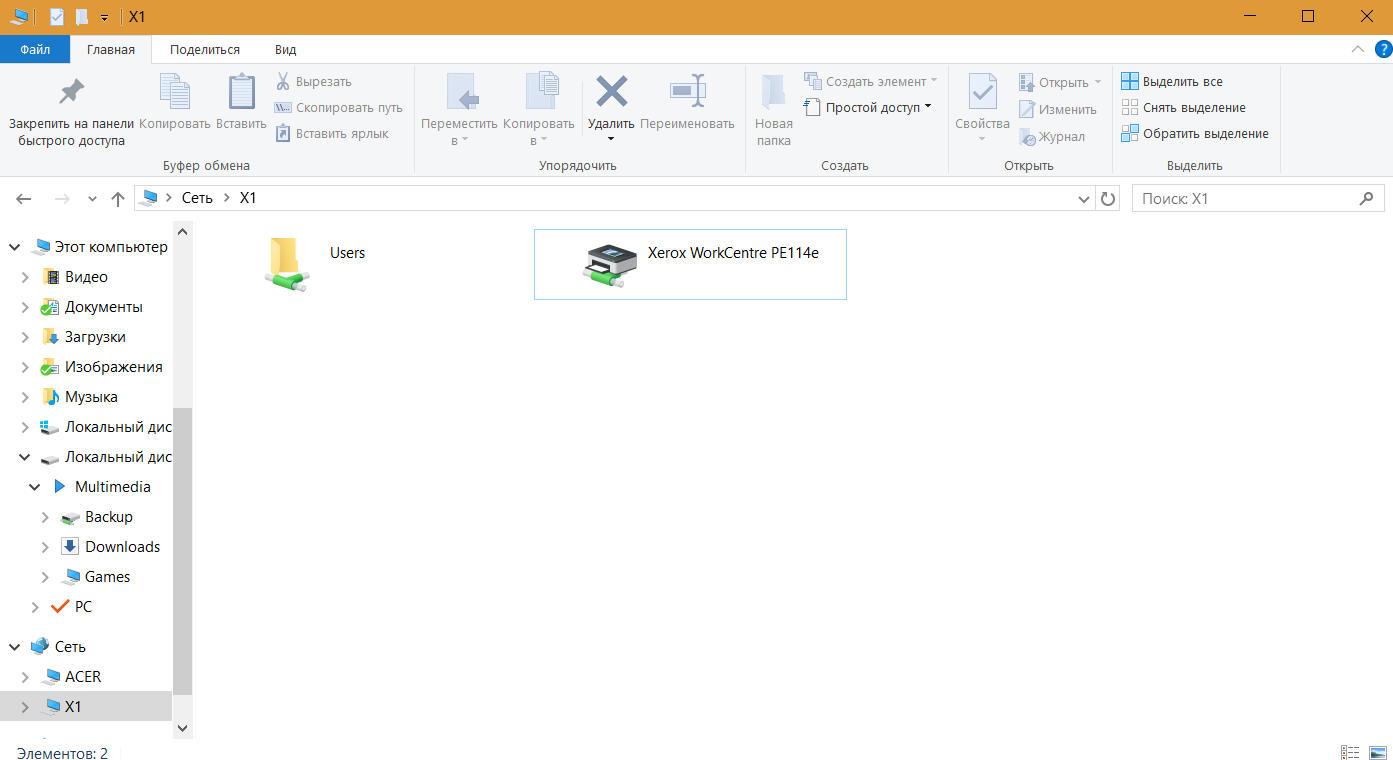Open recent locations dropdown arrow
The width and height of the screenshot is (1393, 760).
click(x=92, y=199)
